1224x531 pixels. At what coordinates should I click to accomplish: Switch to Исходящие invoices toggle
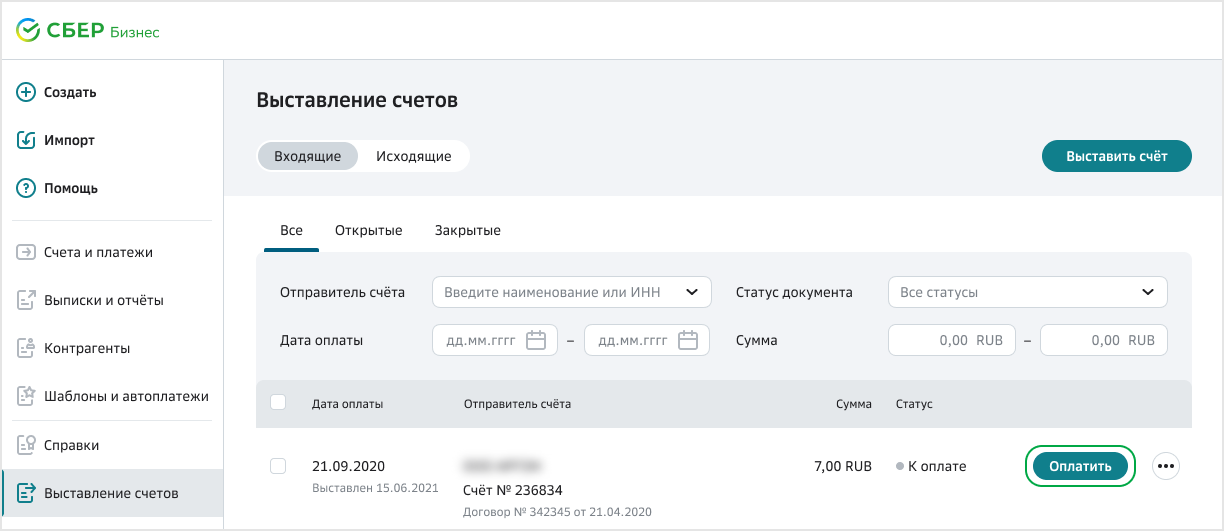click(413, 156)
